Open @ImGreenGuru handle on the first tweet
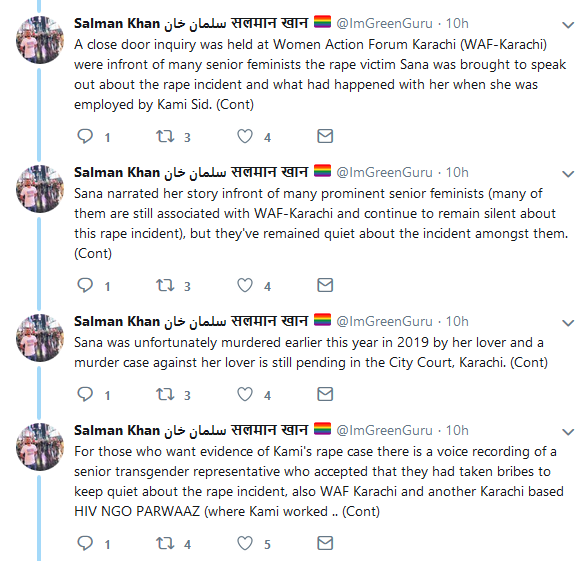Screen dimensions: 582x561 (x=384, y=23)
